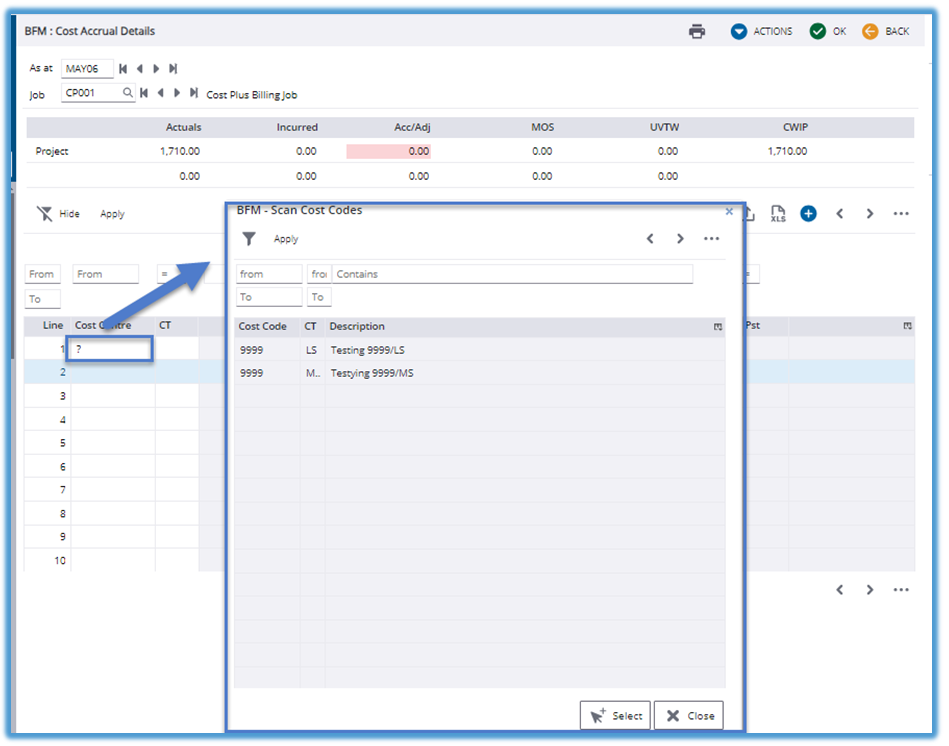
Task: Jump to first 'As at' period
Action: [x=123, y=69]
